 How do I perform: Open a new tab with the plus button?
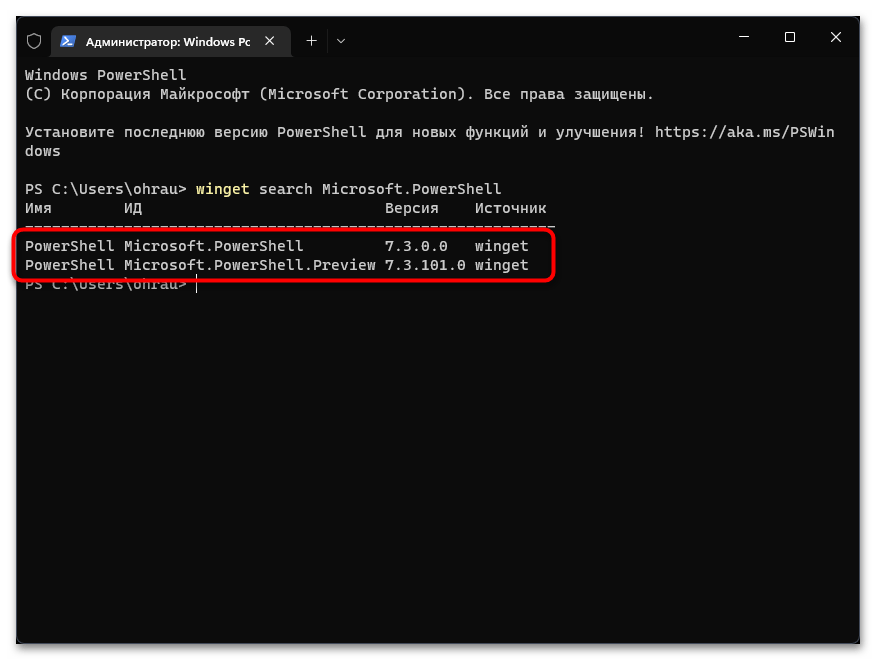pos(311,41)
